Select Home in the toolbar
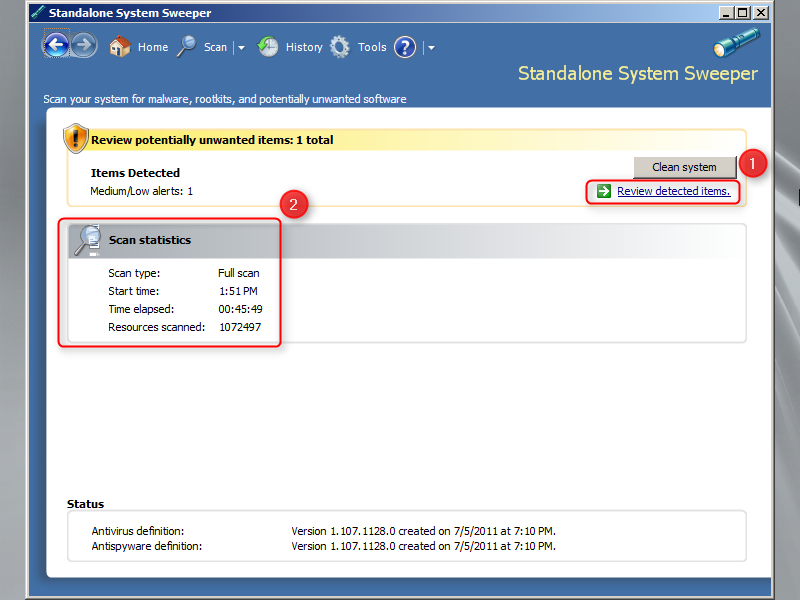800x600 pixels. (152, 46)
